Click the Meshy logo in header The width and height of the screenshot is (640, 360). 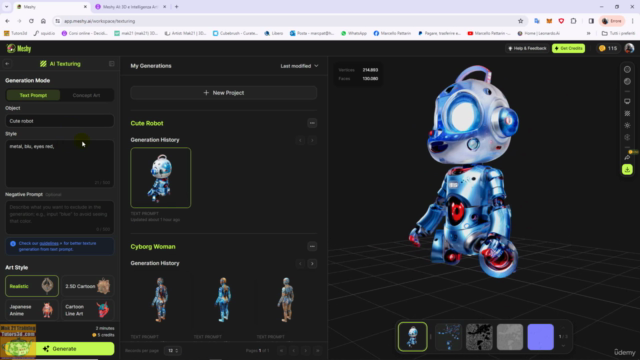19,49
